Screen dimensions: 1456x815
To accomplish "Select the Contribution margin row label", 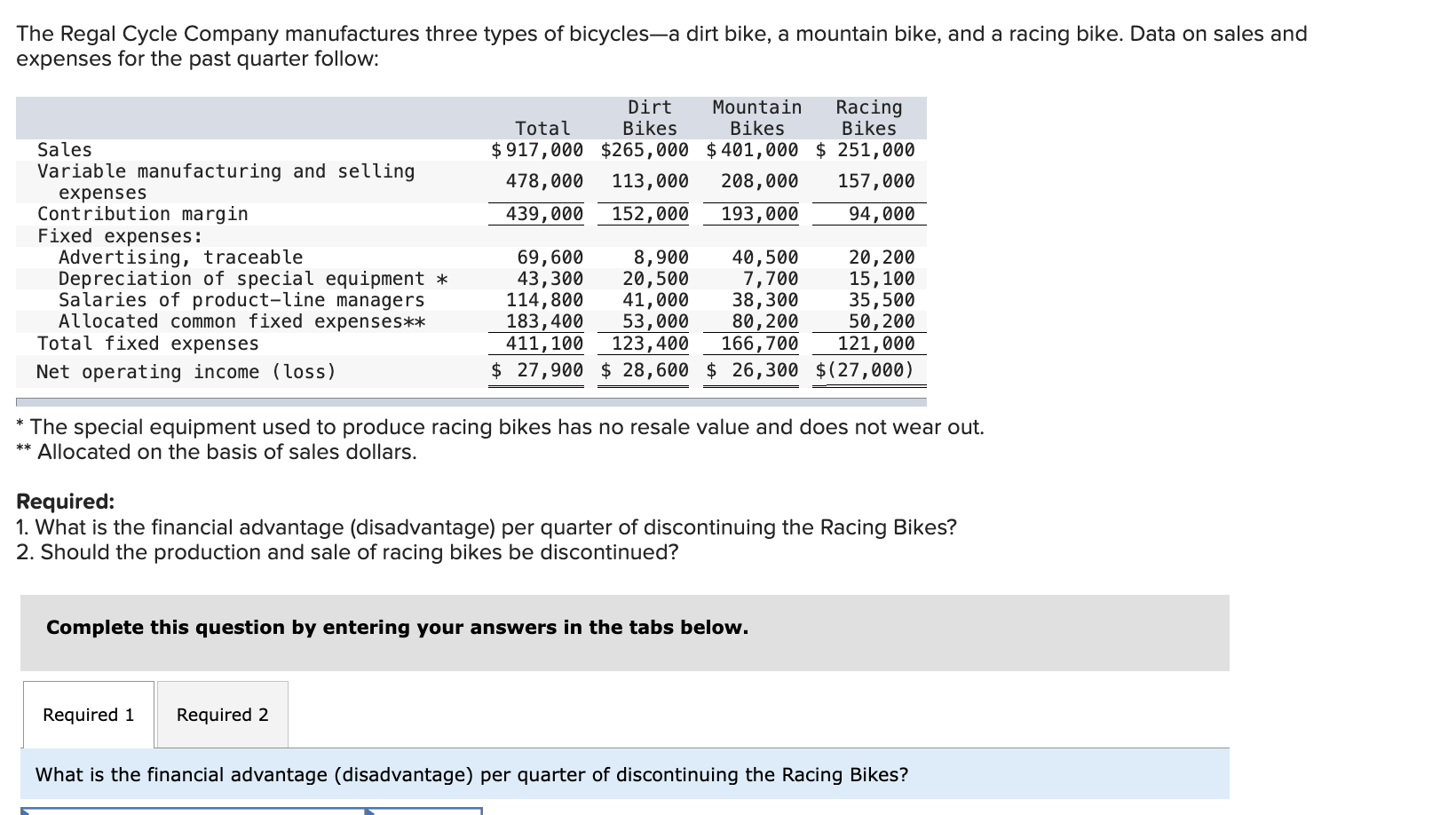I will click(142, 213).
